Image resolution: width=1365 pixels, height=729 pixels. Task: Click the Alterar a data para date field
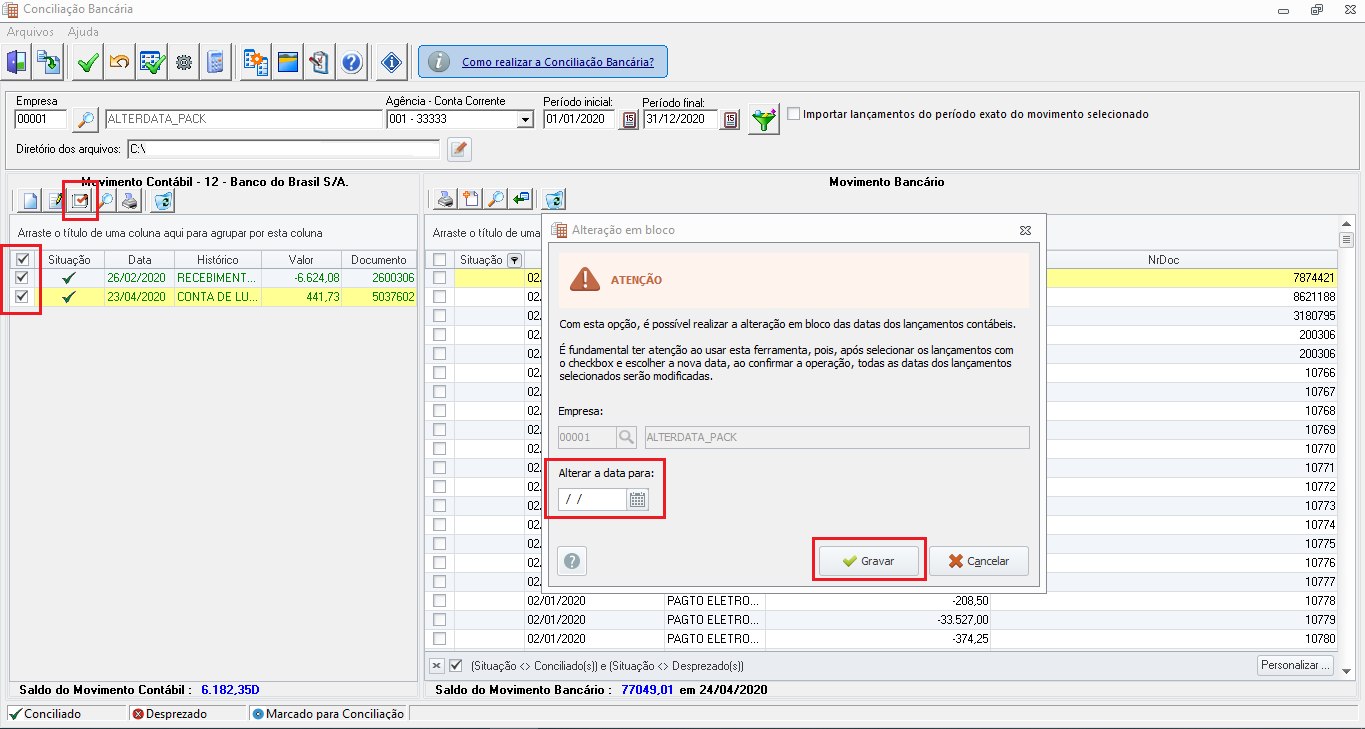pyautogui.click(x=592, y=500)
